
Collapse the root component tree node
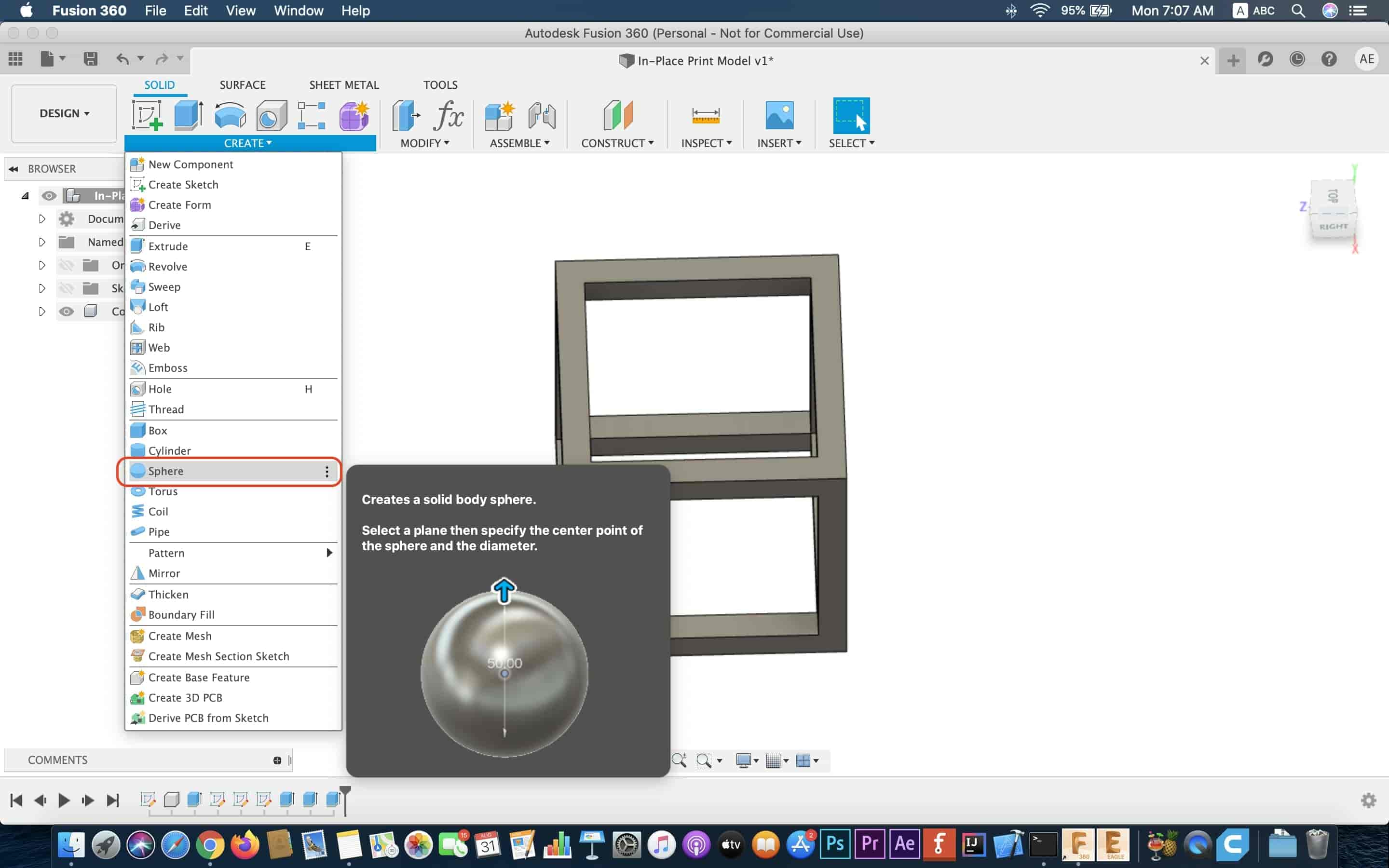(25, 196)
